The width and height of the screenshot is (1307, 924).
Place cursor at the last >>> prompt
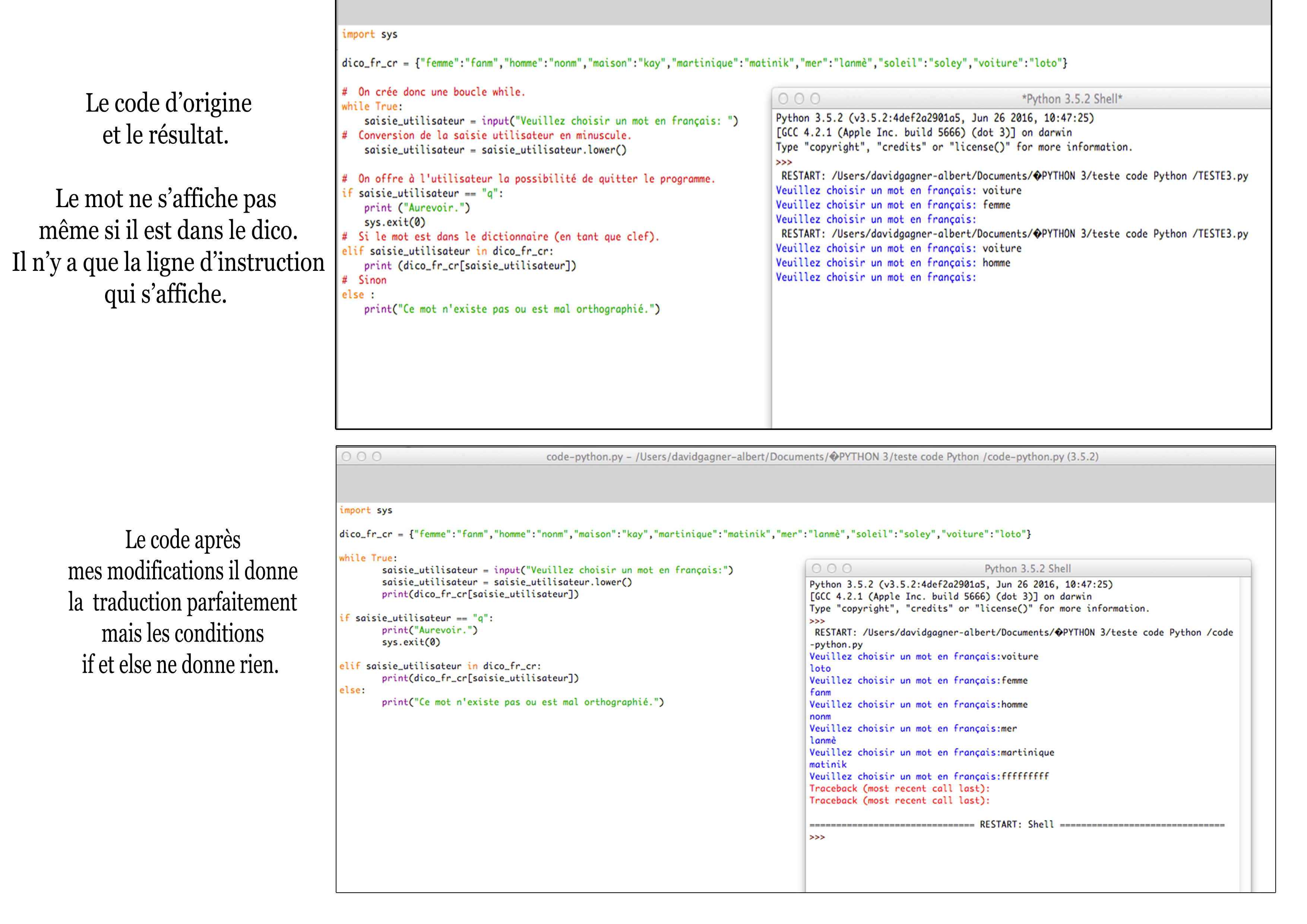pos(816,836)
